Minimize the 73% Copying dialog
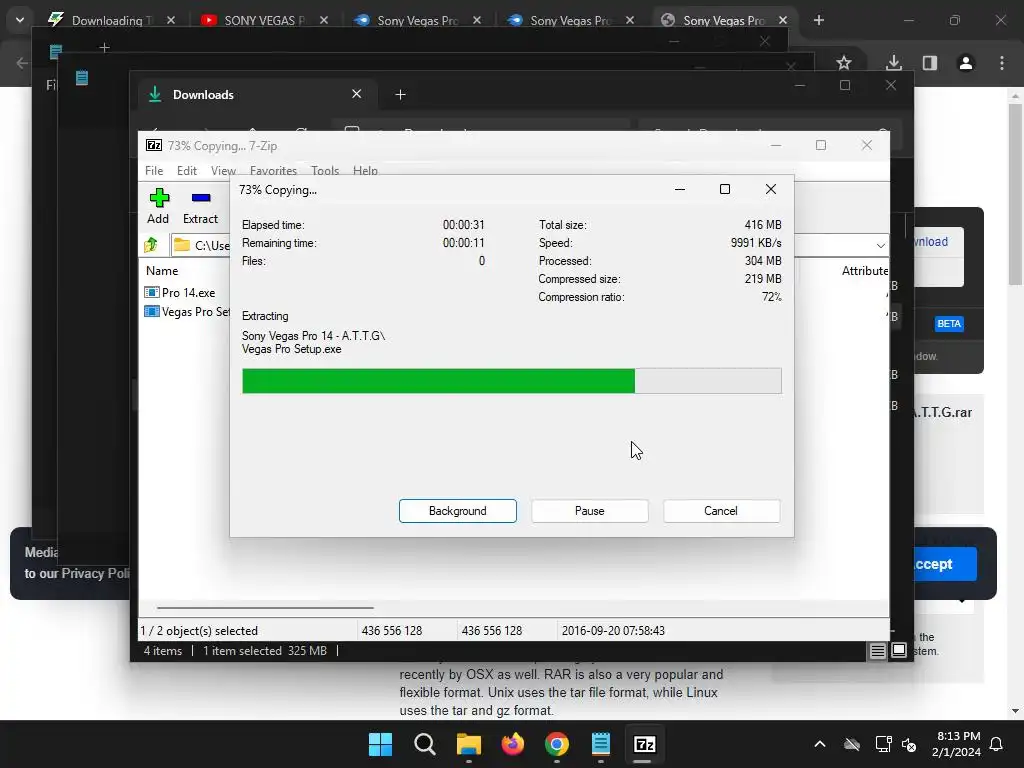 680,189
